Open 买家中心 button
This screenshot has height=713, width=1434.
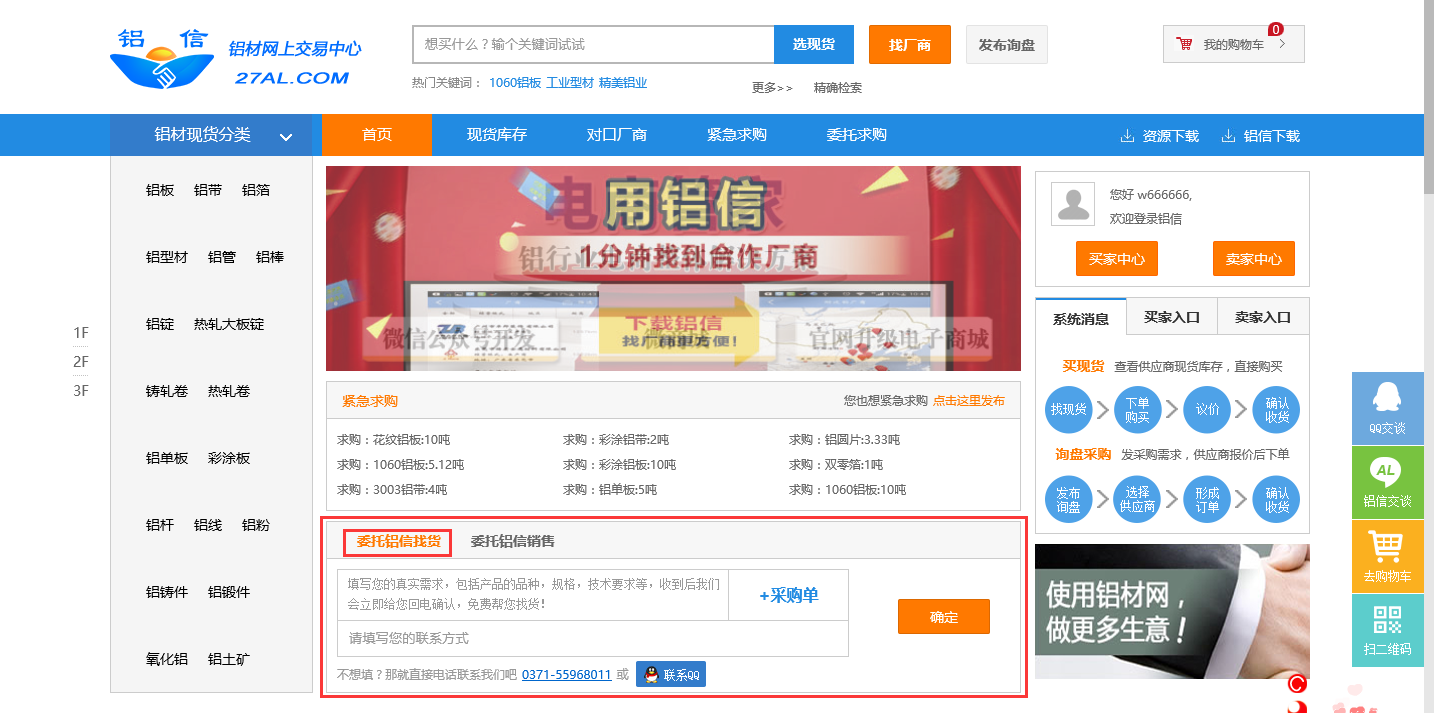[1117, 259]
